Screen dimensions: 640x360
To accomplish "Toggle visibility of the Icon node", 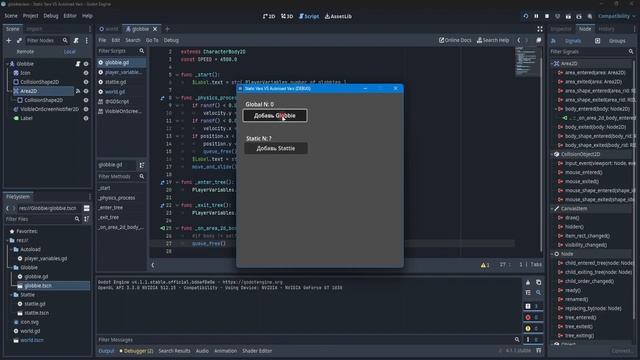I will coord(86,73).
